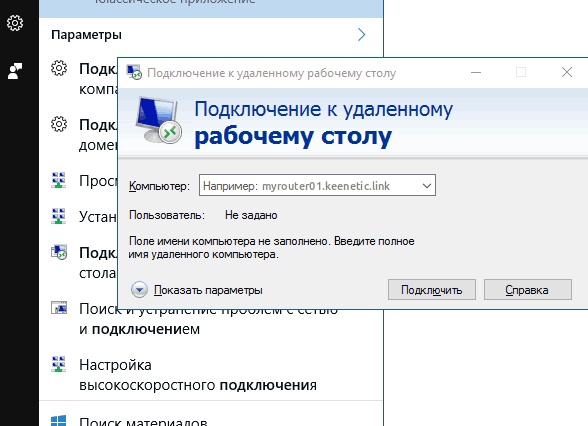
Task: Click remote desktop icon in search results
Action: (59, 252)
